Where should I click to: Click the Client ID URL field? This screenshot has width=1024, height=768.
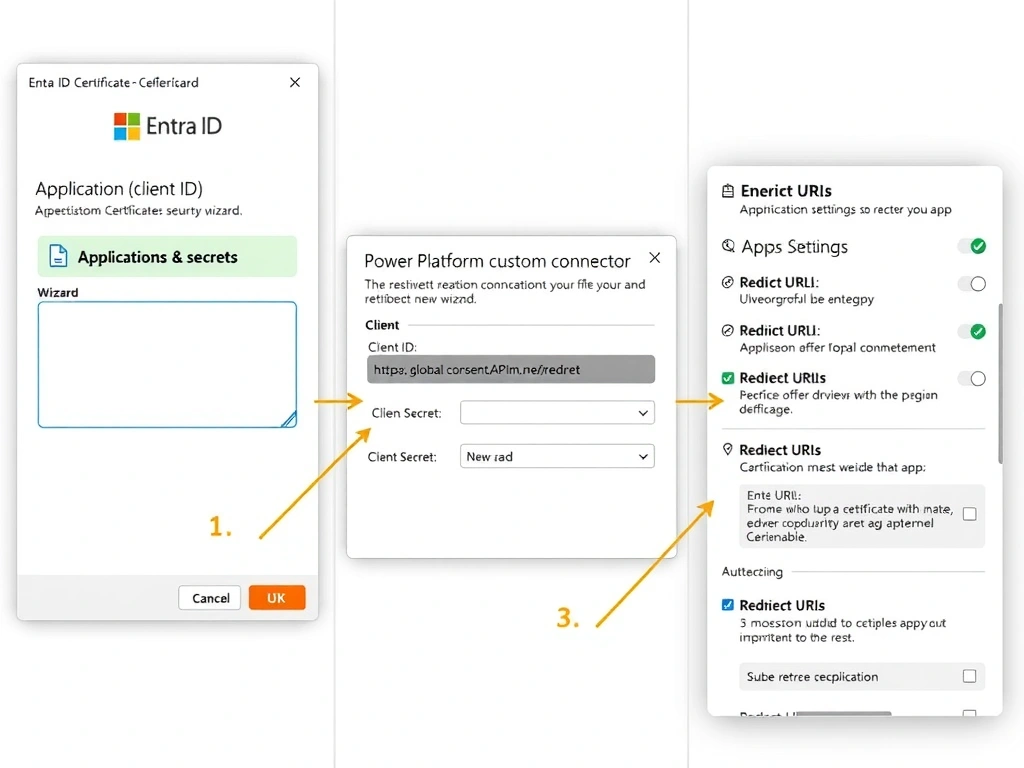coord(511,369)
